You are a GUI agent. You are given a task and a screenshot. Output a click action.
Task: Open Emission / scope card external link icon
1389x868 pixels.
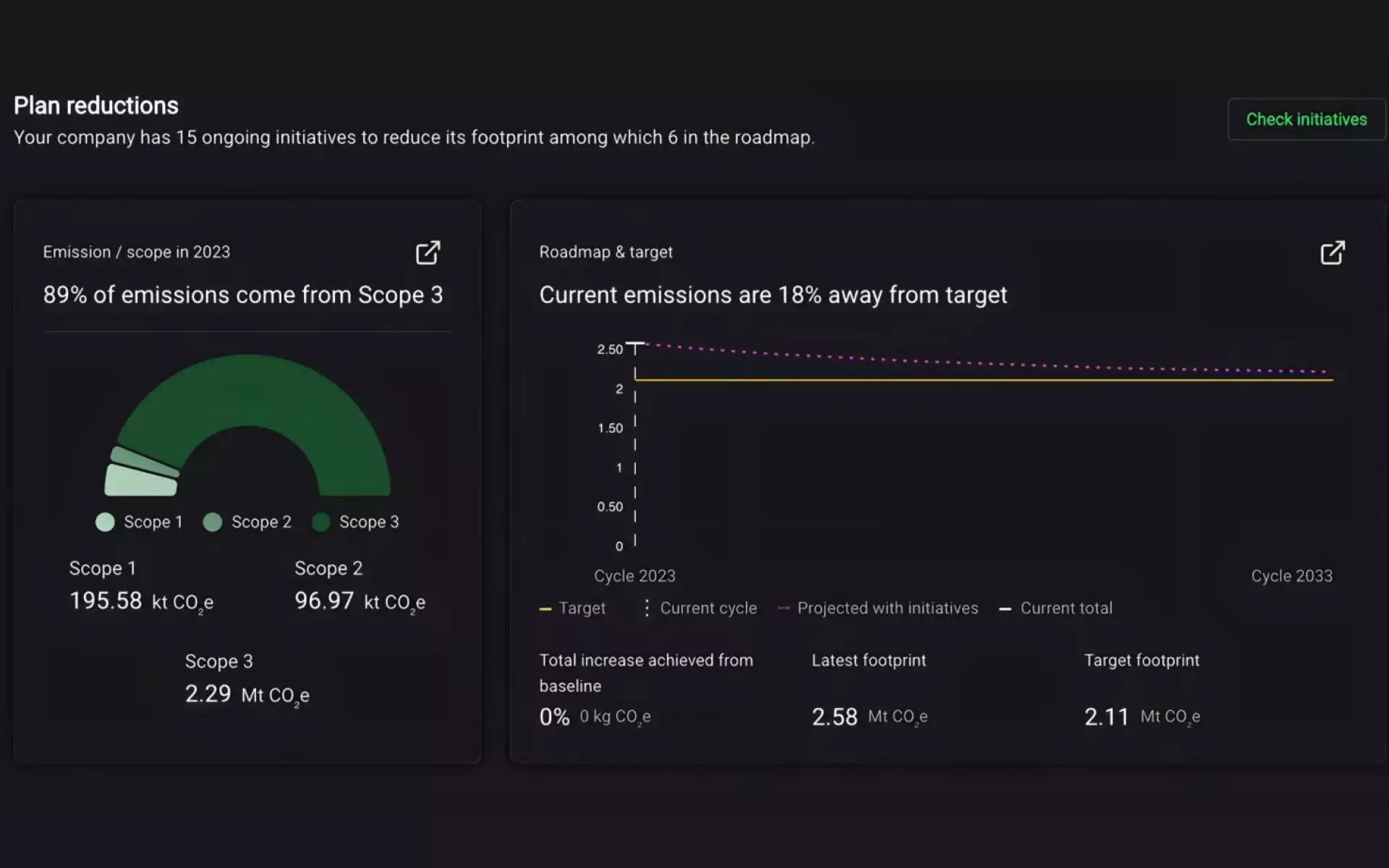[428, 252]
